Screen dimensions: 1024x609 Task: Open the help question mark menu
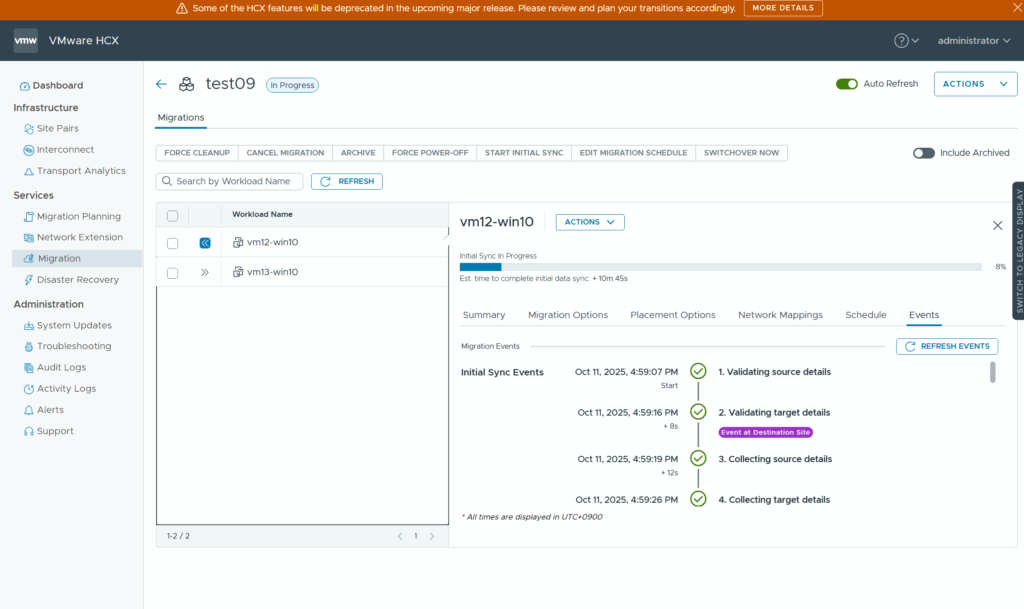[906, 41]
